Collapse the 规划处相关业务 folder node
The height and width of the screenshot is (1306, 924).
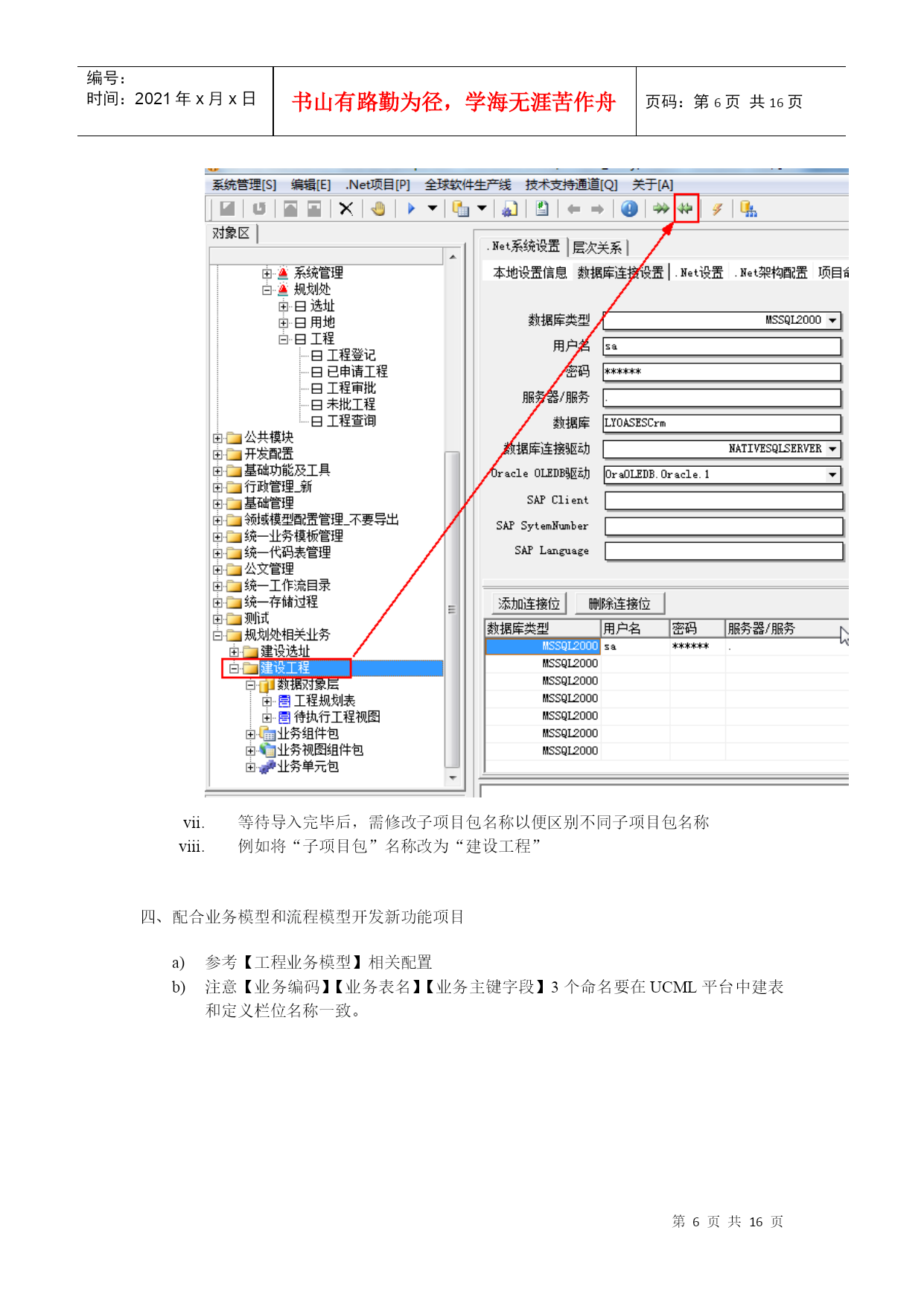pyautogui.click(x=217, y=636)
